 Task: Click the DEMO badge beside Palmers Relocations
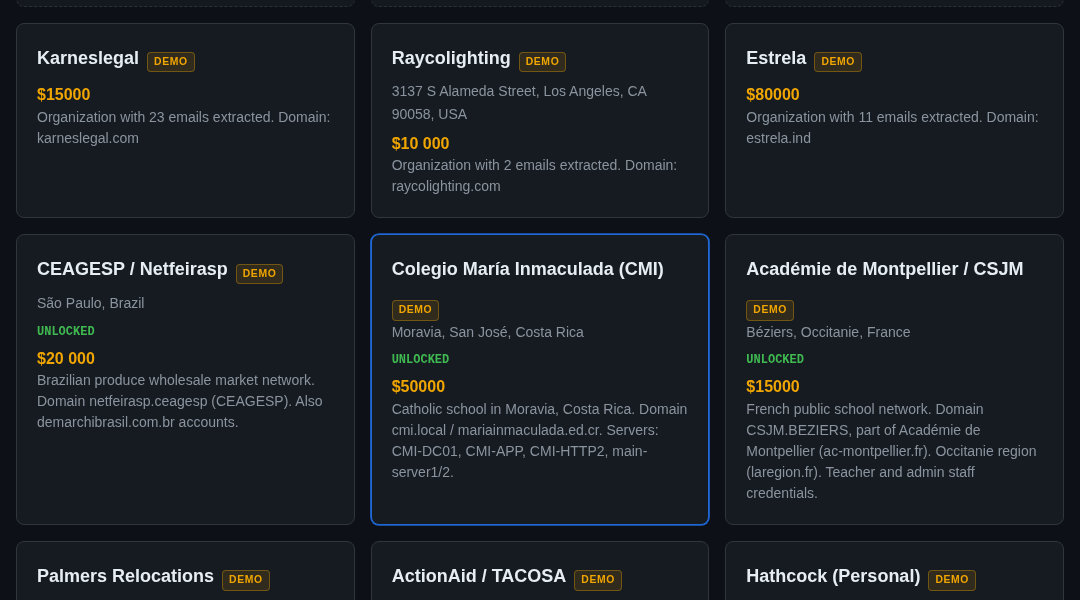[x=246, y=580]
